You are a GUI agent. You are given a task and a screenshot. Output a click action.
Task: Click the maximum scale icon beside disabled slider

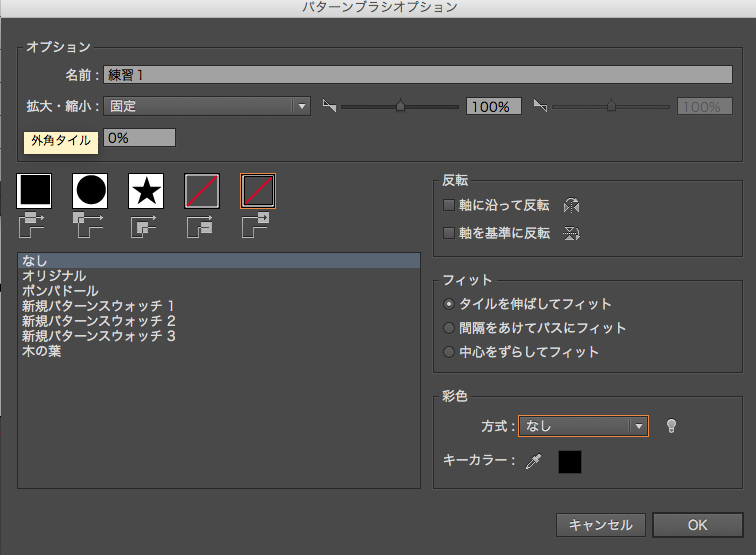coord(540,106)
